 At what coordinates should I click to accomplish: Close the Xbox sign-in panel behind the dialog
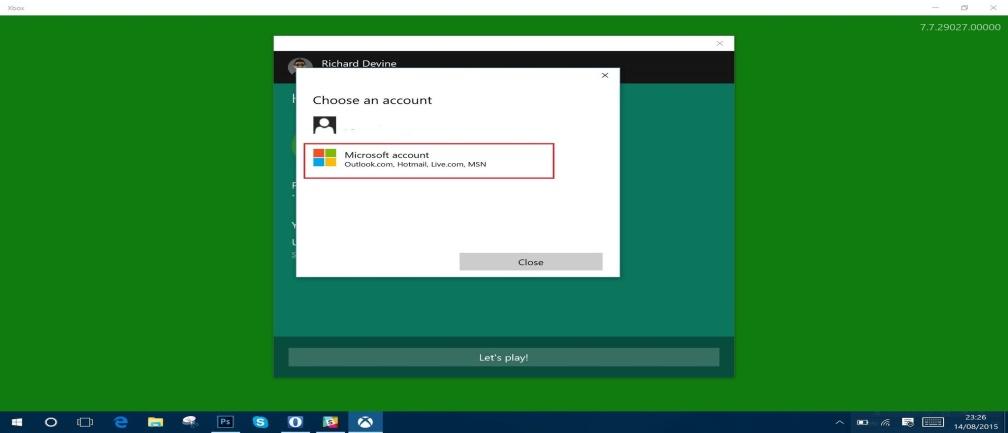tap(719, 44)
